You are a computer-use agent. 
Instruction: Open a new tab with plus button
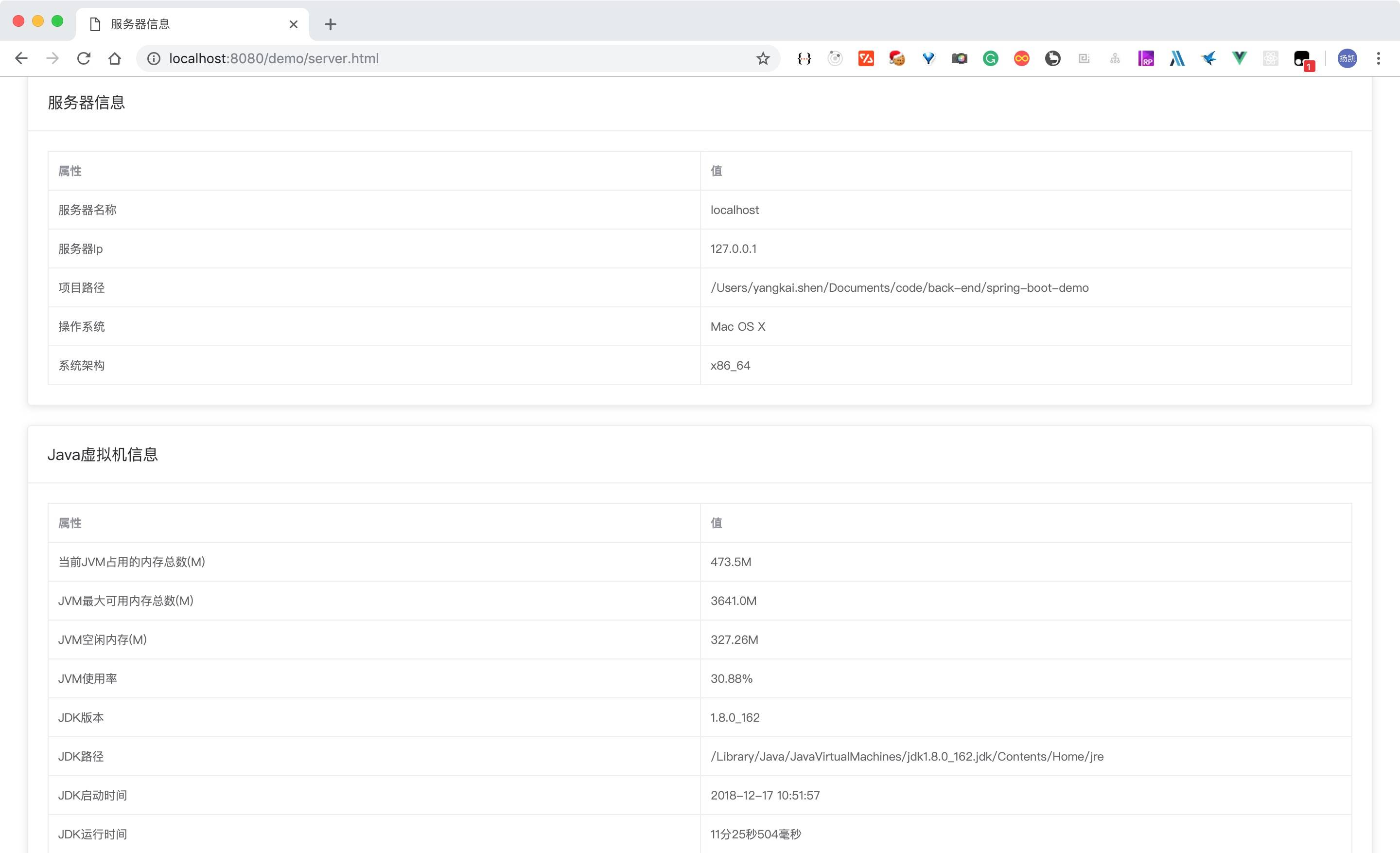click(330, 24)
